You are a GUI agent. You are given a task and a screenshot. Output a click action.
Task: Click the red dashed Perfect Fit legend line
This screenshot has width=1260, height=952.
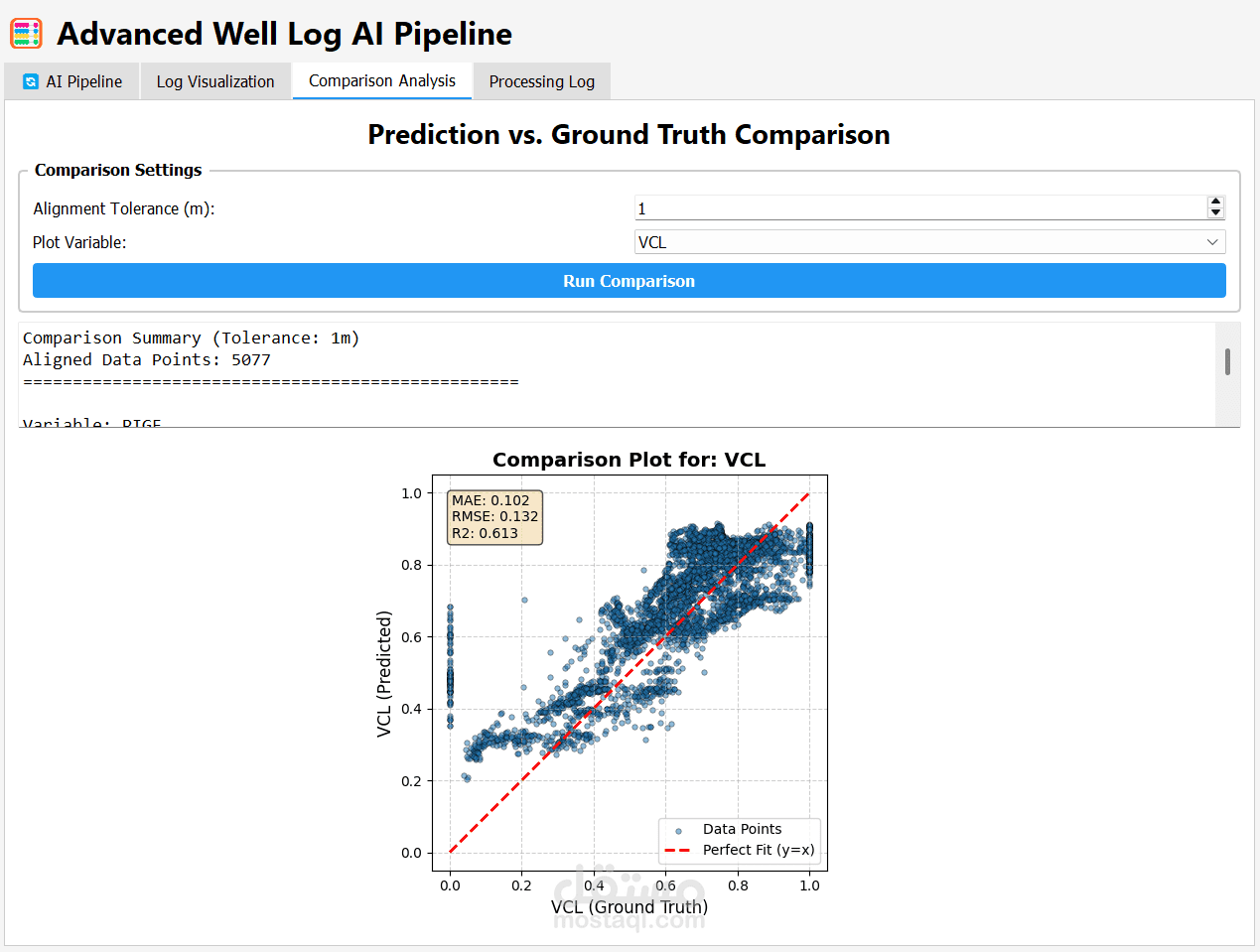coord(677,851)
